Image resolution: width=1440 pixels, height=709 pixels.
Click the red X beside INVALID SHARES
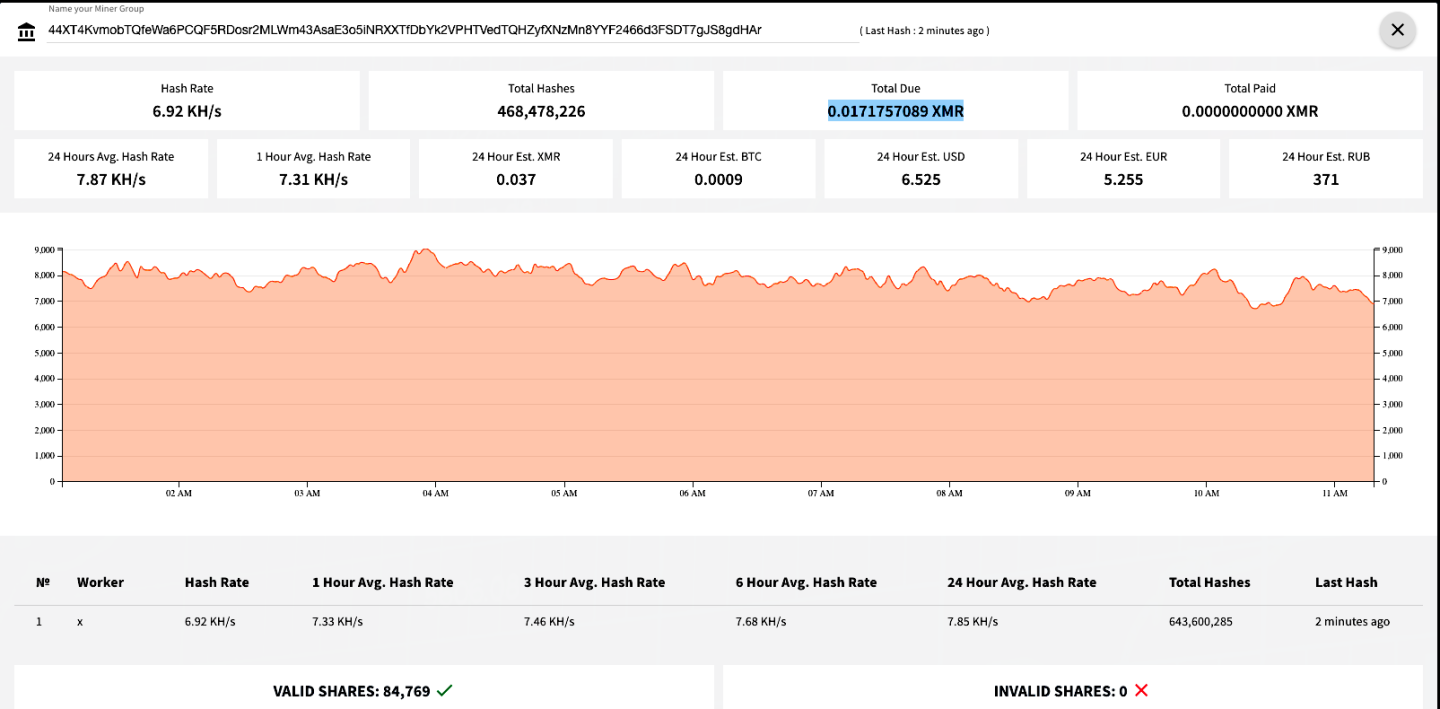pyautogui.click(x=1139, y=690)
